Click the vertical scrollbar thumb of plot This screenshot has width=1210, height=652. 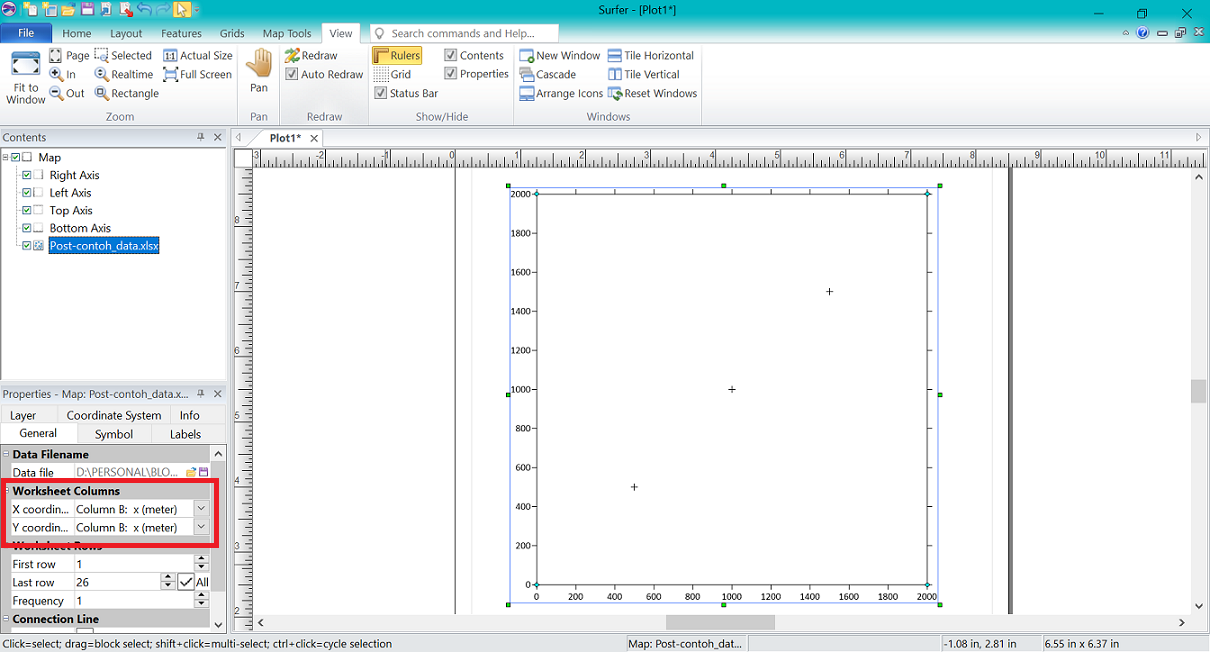[x=1198, y=391]
